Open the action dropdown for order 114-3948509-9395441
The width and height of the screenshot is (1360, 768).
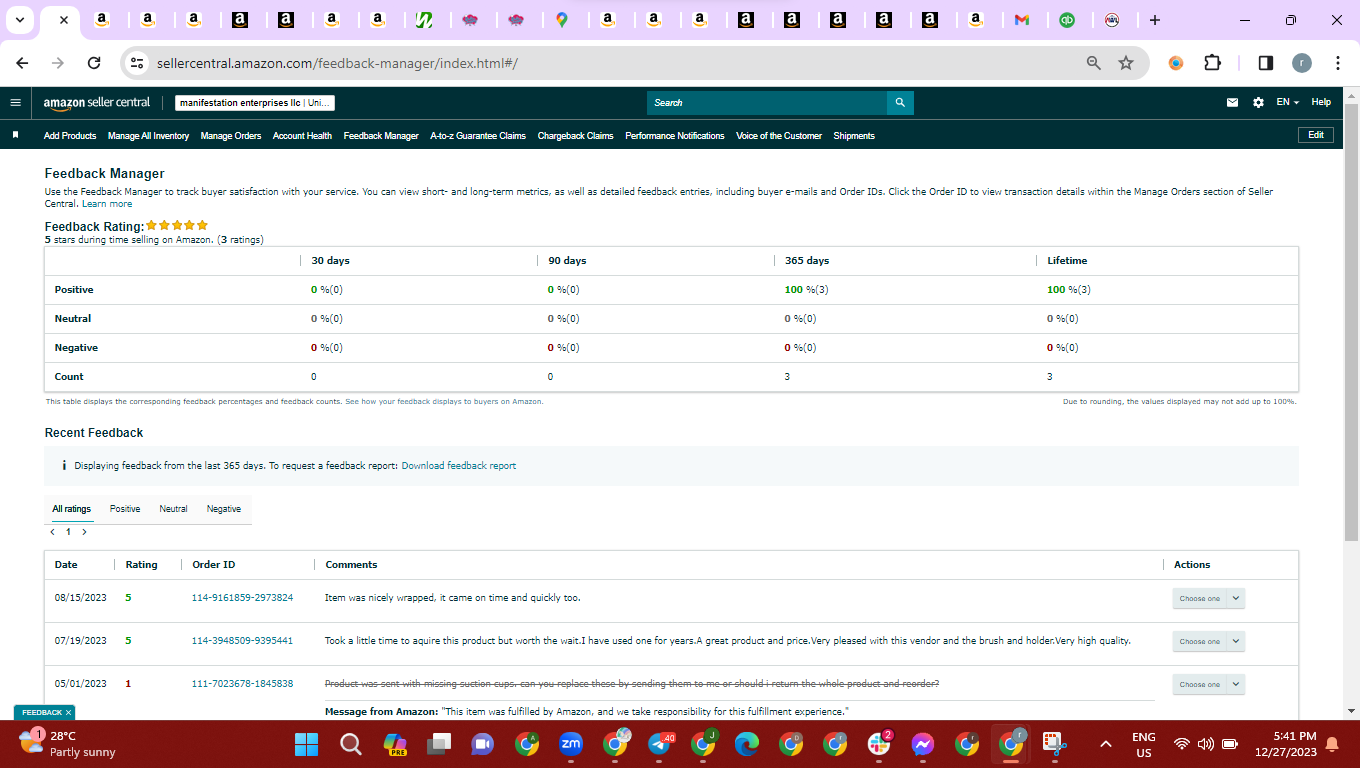tap(1208, 641)
